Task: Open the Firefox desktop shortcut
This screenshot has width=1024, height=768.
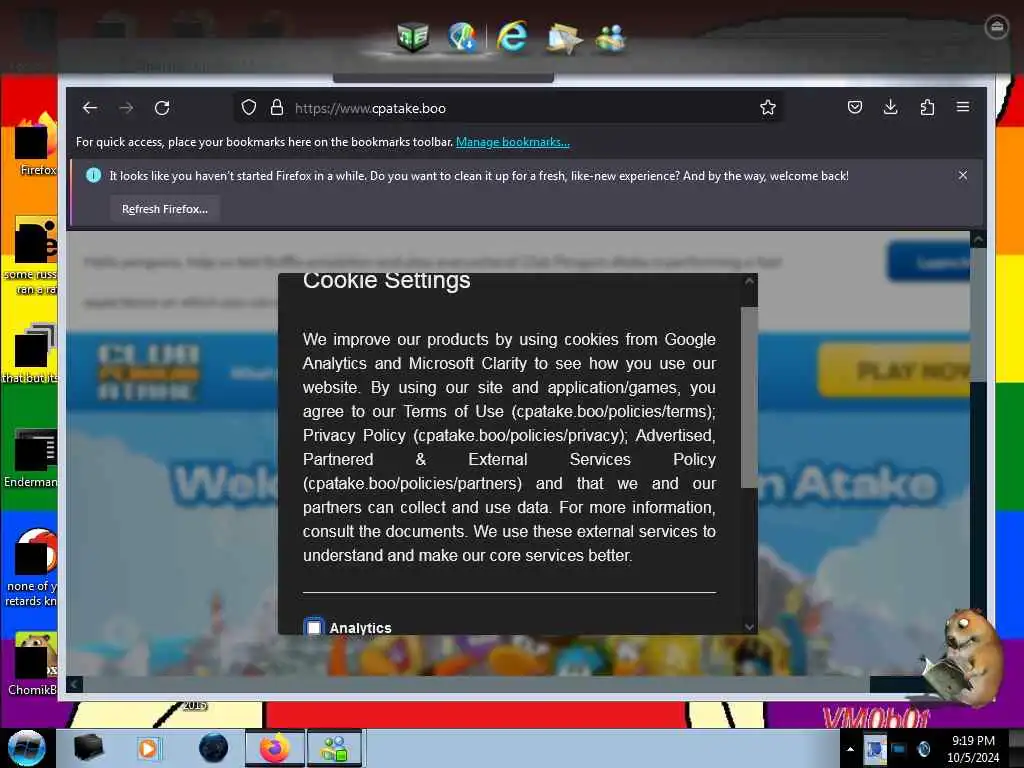Action: pos(35,144)
